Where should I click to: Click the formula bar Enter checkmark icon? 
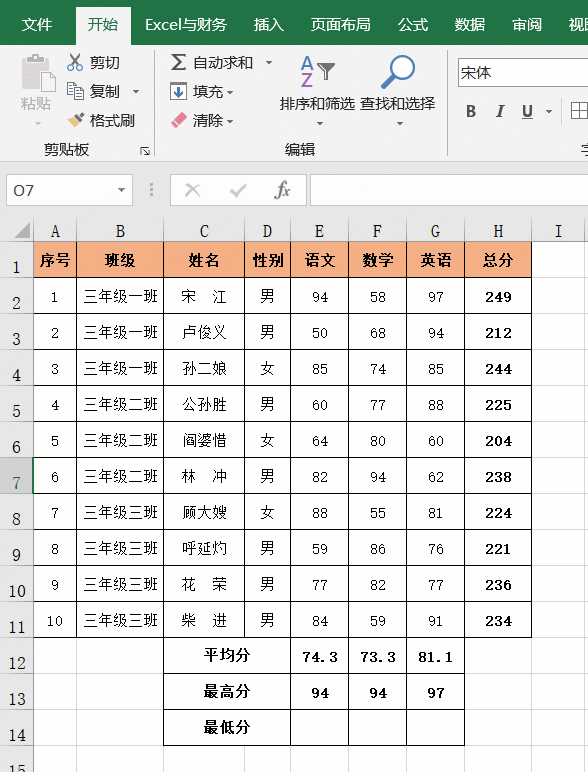coord(238,190)
